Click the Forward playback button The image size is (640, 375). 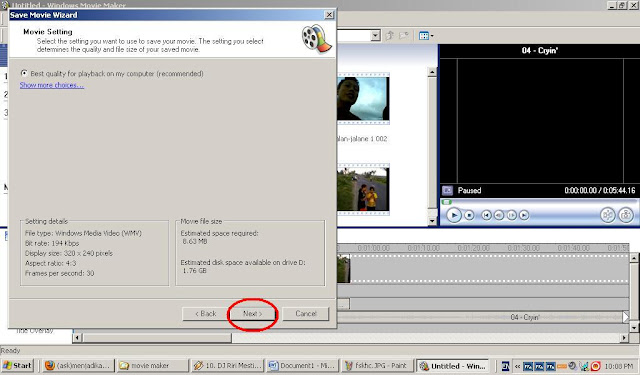524,215
